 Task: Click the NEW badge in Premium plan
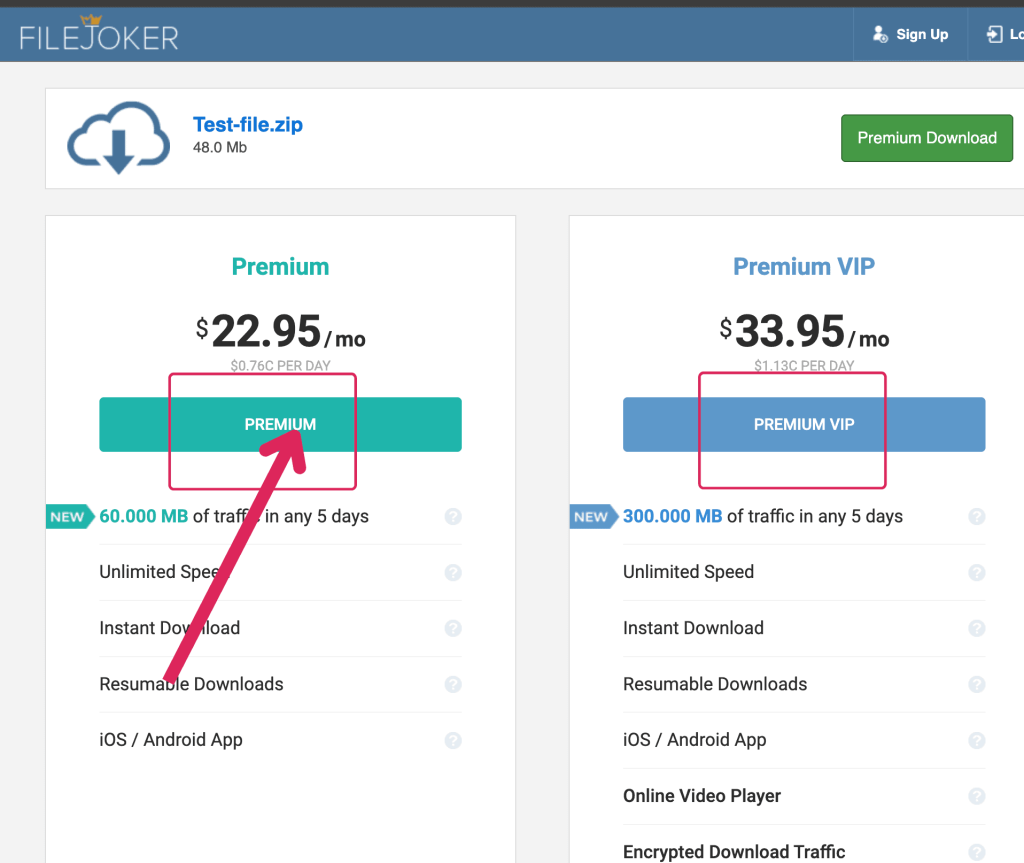pos(69,517)
